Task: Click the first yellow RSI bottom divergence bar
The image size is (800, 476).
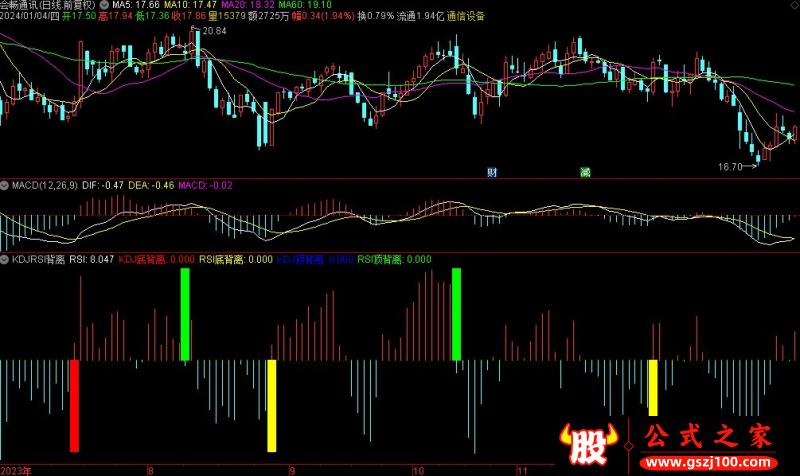Action: point(271,405)
